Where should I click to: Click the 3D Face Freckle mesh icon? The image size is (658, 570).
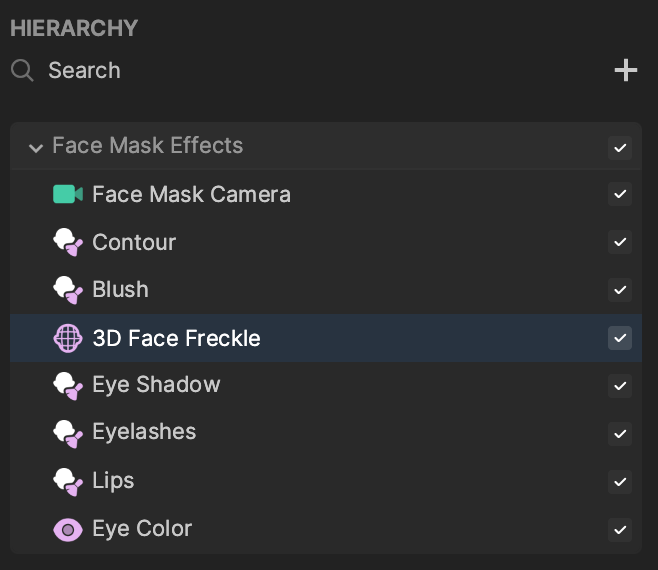pos(68,338)
